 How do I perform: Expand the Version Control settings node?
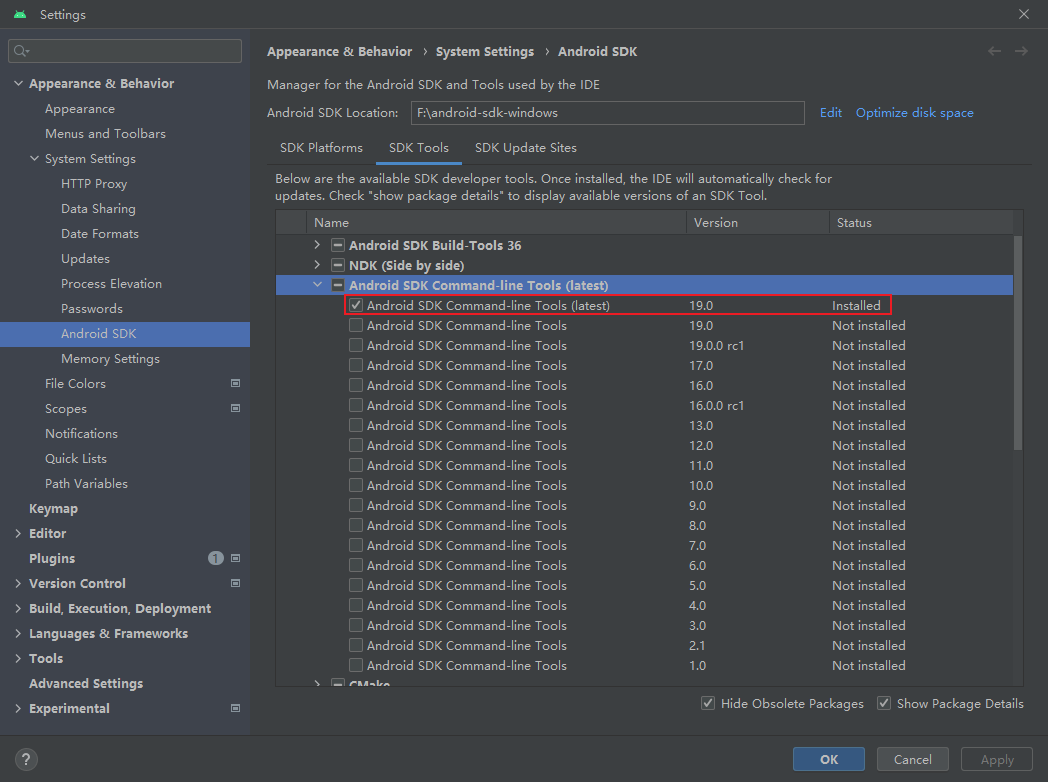pos(19,583)
